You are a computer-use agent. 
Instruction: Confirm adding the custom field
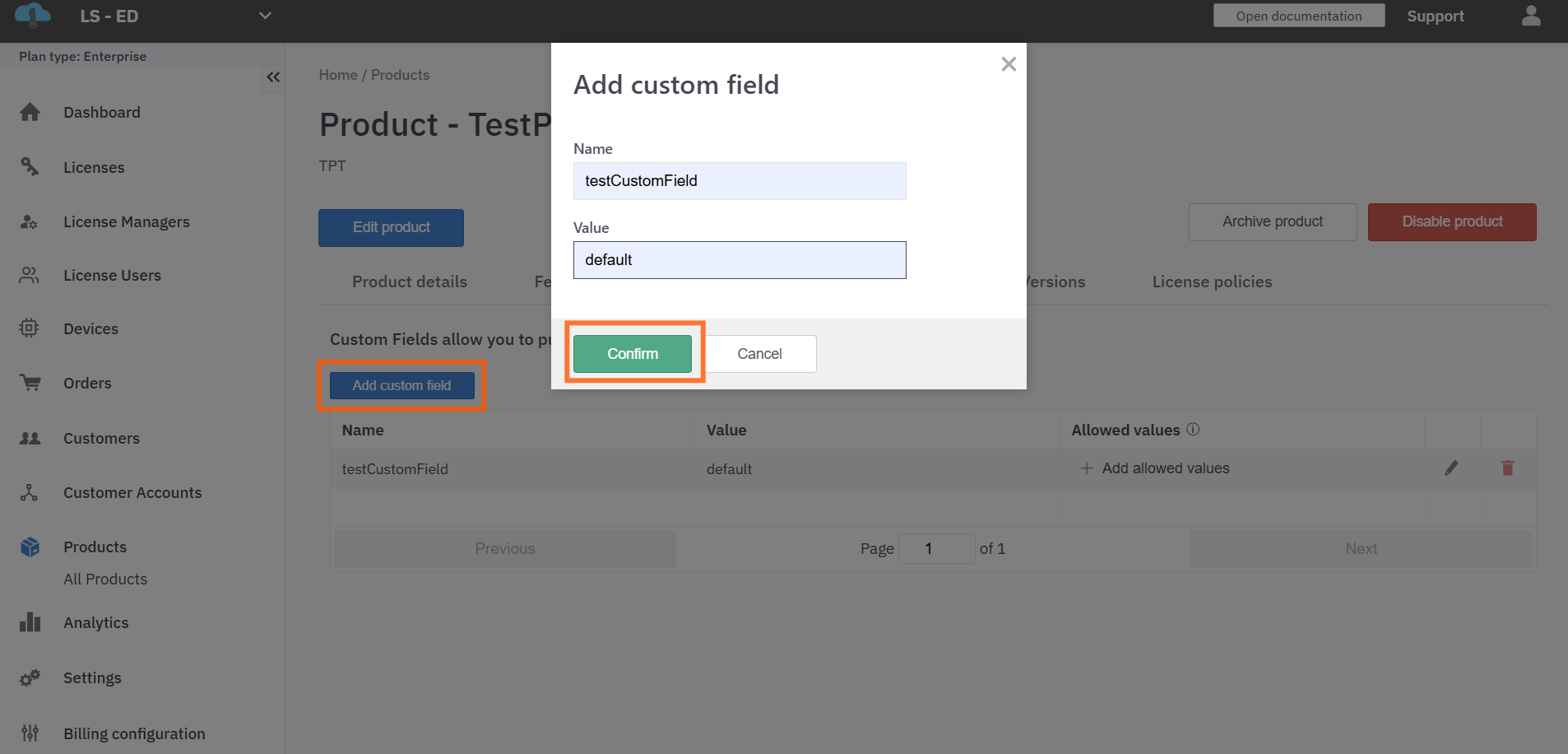point(632,354)
